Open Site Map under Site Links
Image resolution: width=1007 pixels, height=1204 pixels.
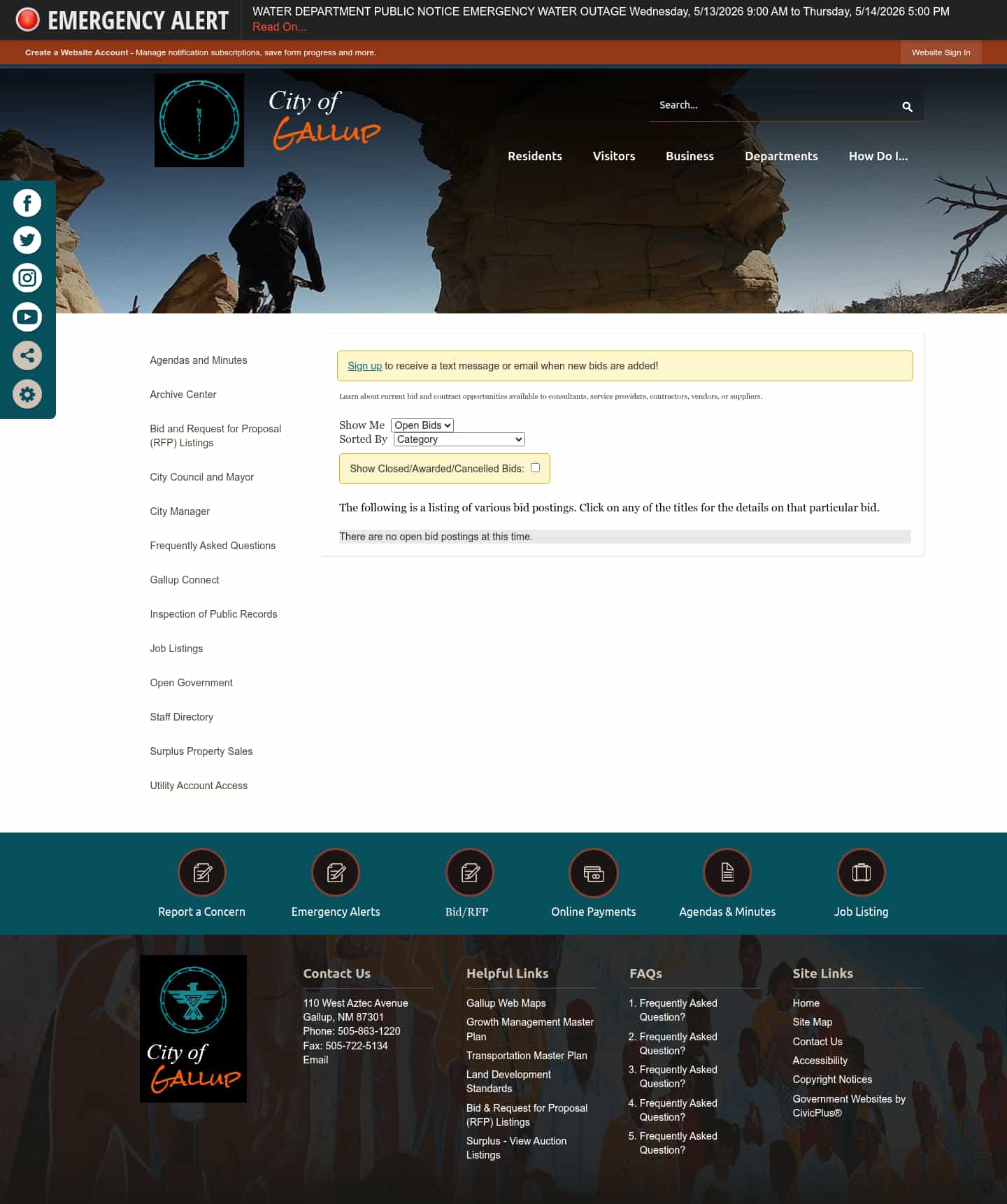coord(812,1022)
